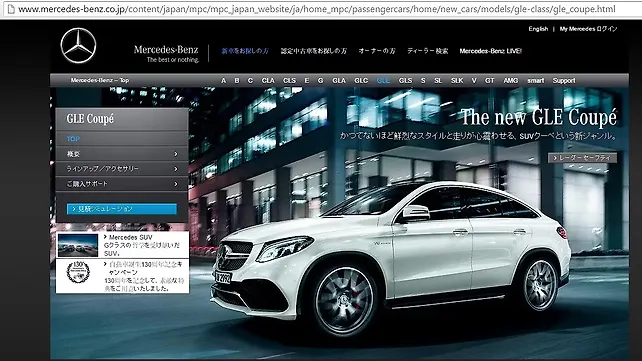642x361 pixels.
Task: Open My Mercedes login link
Action: click(588, 29)
